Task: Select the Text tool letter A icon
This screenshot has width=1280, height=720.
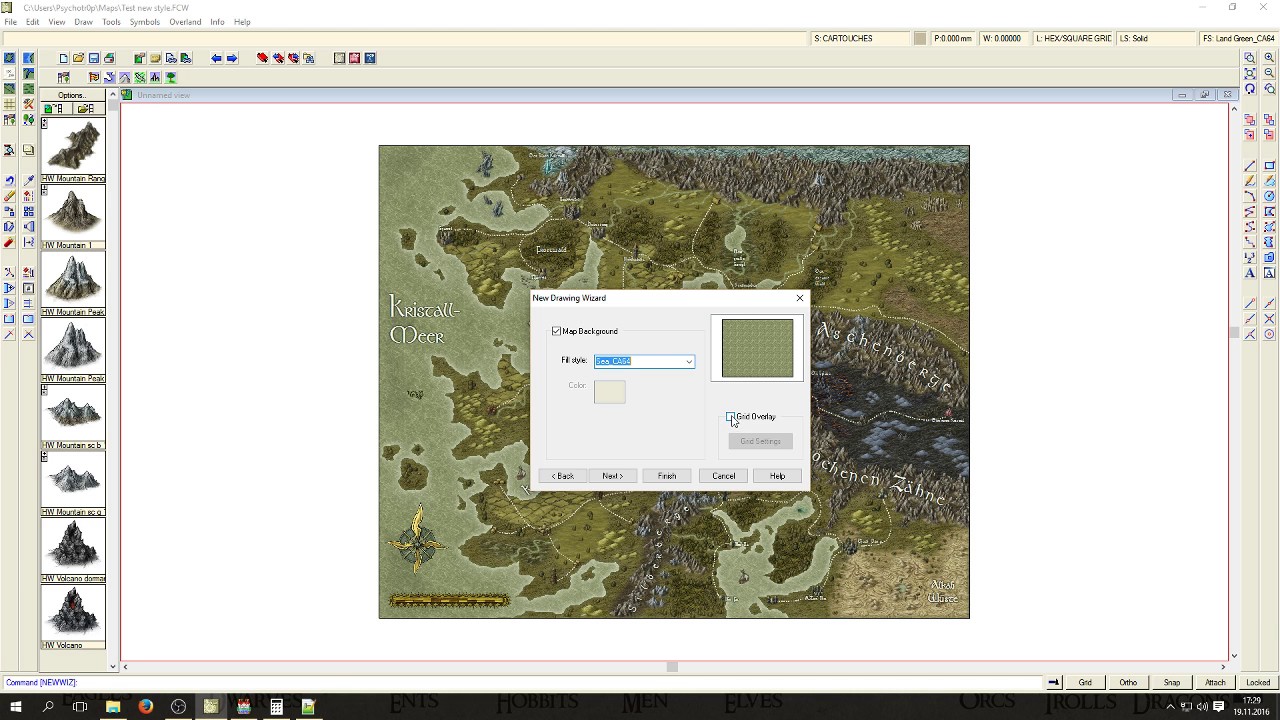Action: click(1250, 272)
